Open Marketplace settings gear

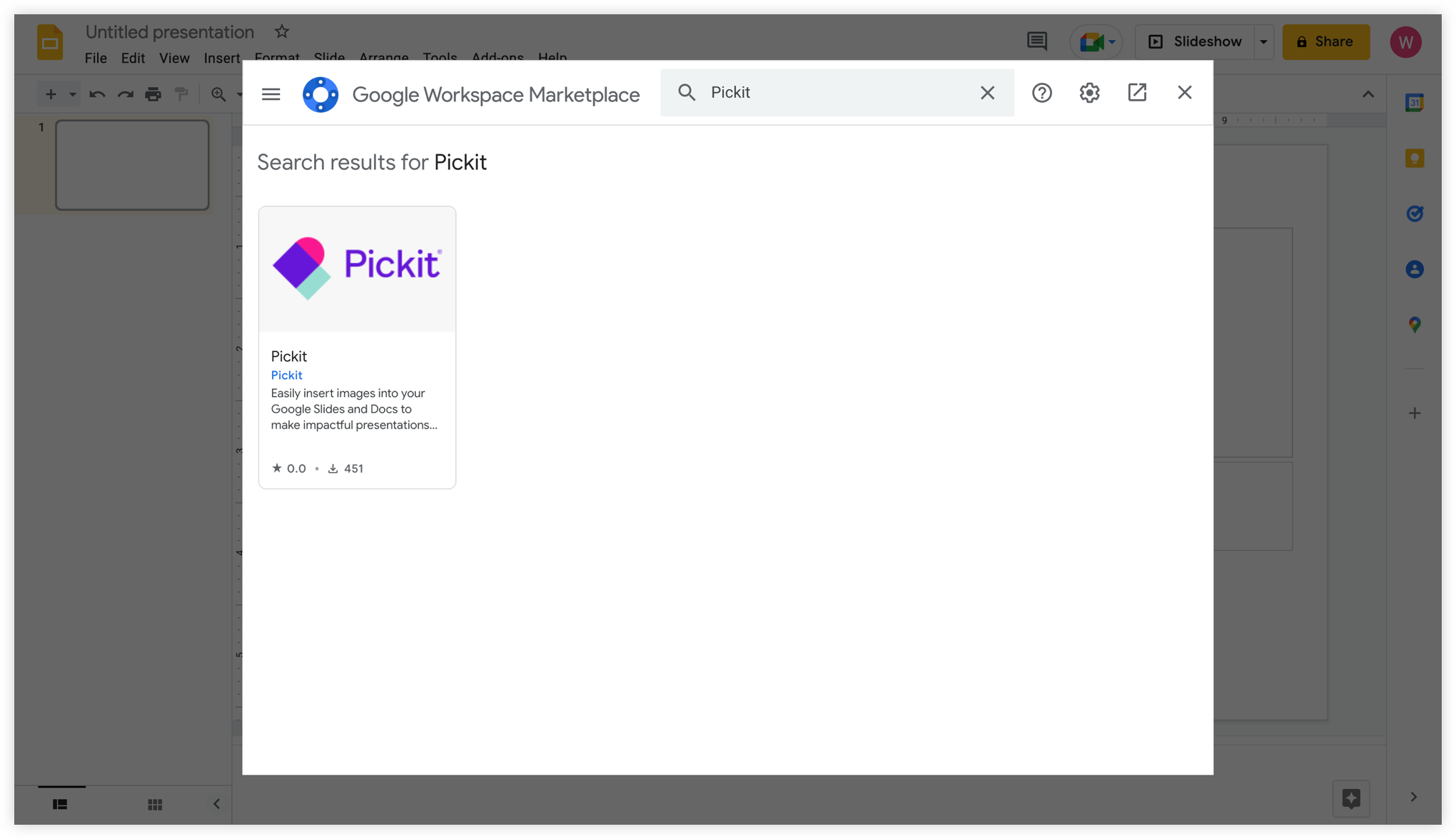pos(1089,93)
